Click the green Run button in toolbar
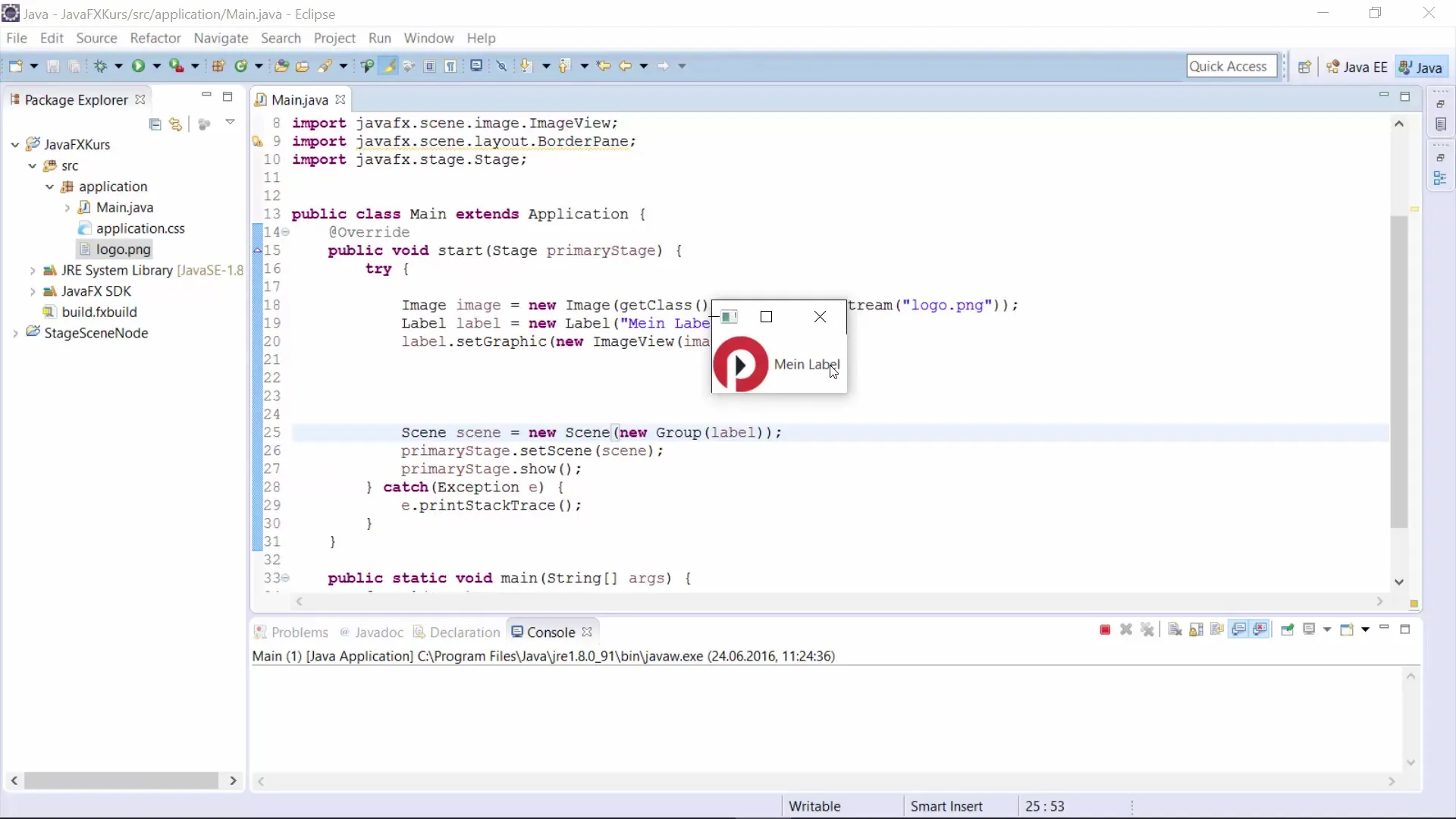This screenshot has height=819, width=1456. [x=138, y=66]
